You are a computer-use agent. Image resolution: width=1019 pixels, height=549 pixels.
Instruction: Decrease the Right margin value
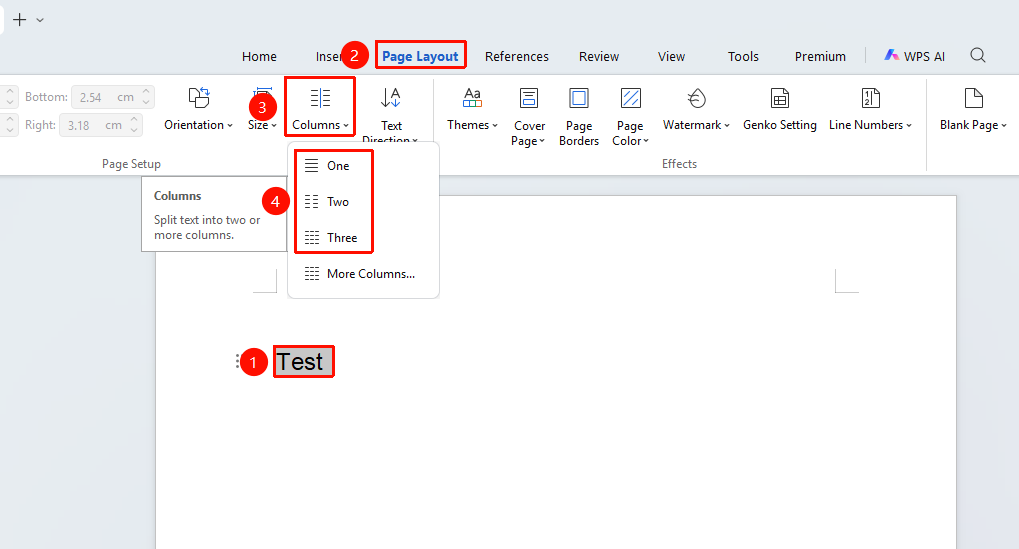tap(134, 131)
